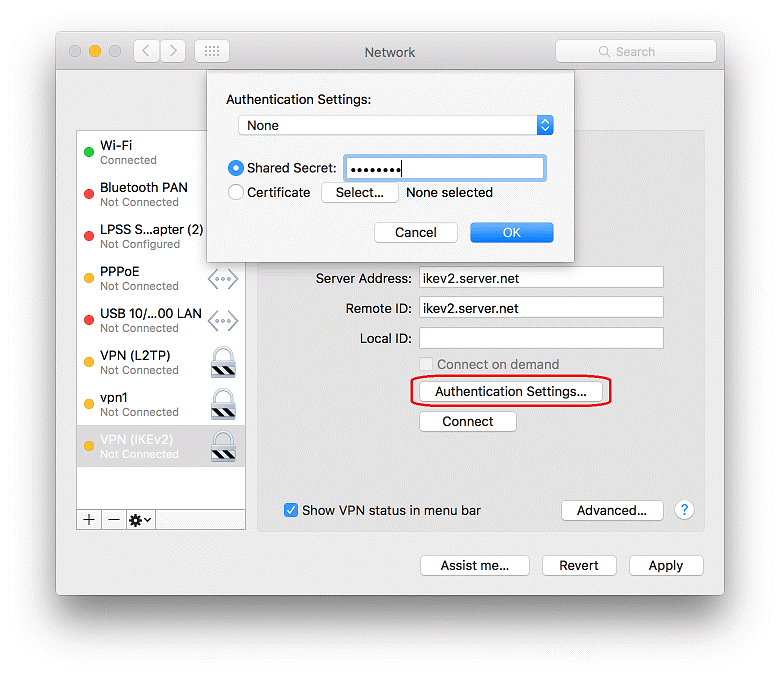
Task: Select USB 10/...00 LAN service
Action: [x=161, y=320]
